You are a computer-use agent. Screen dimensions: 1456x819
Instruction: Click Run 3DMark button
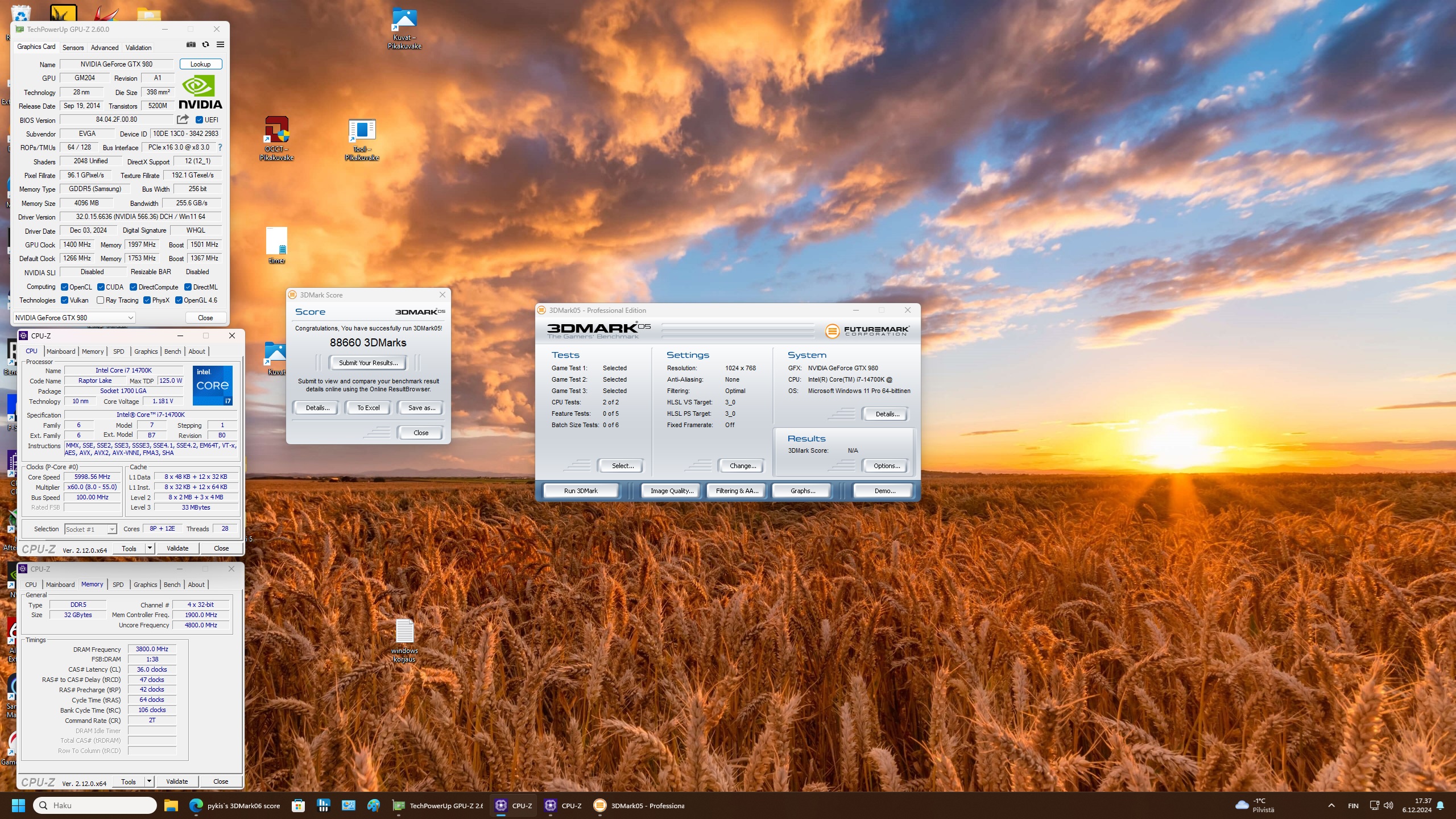coord(581,491)
